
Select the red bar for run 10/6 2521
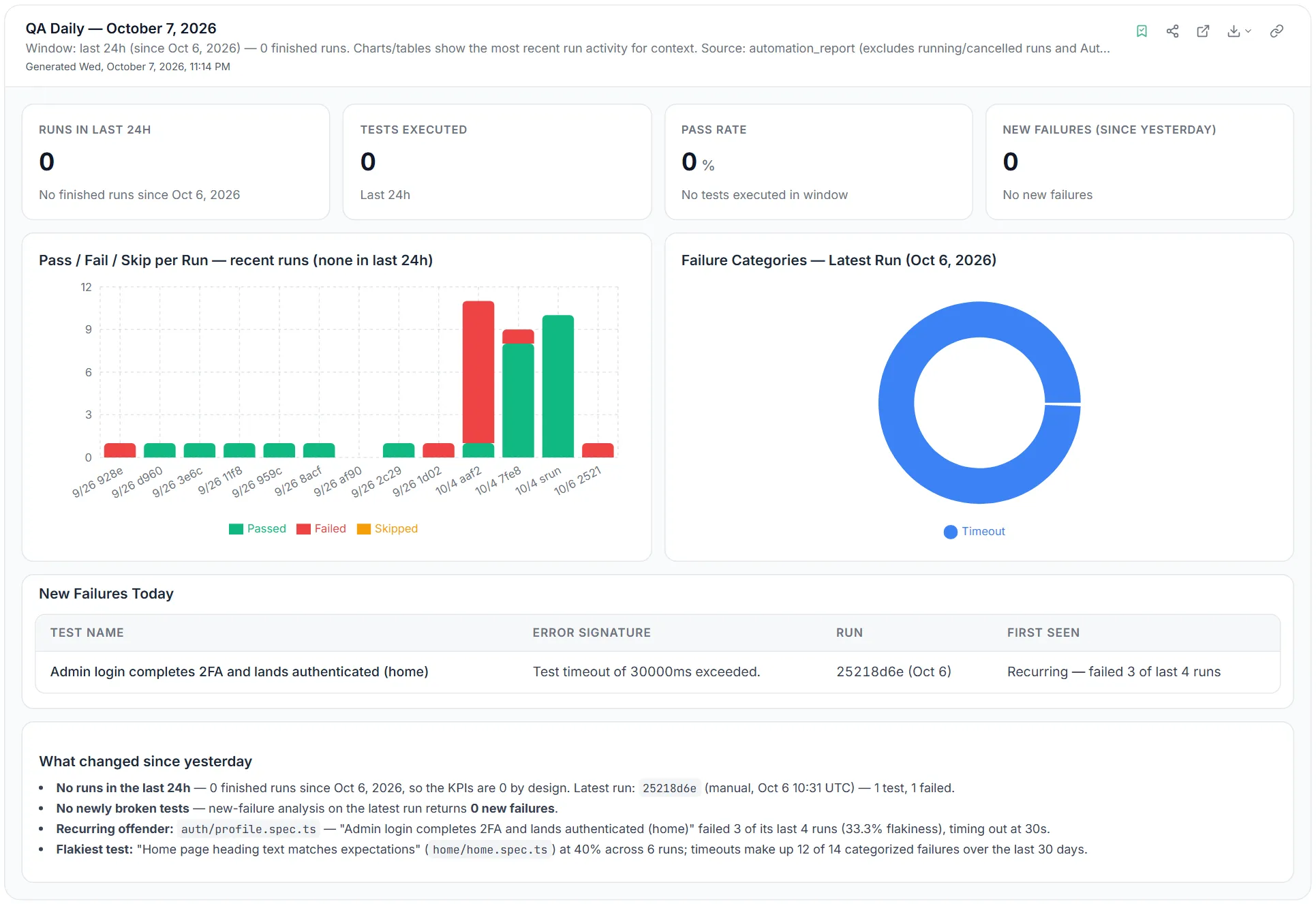coord(598,450)
